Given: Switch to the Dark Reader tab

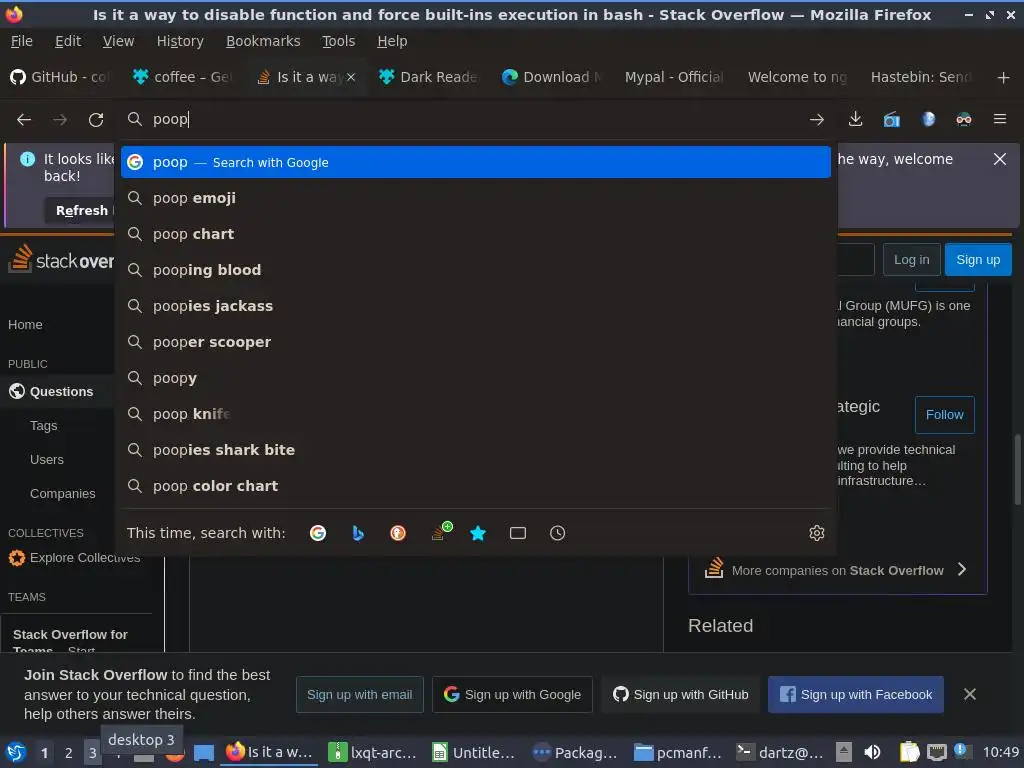Looking at the screenshot, I should coord(429,77).
